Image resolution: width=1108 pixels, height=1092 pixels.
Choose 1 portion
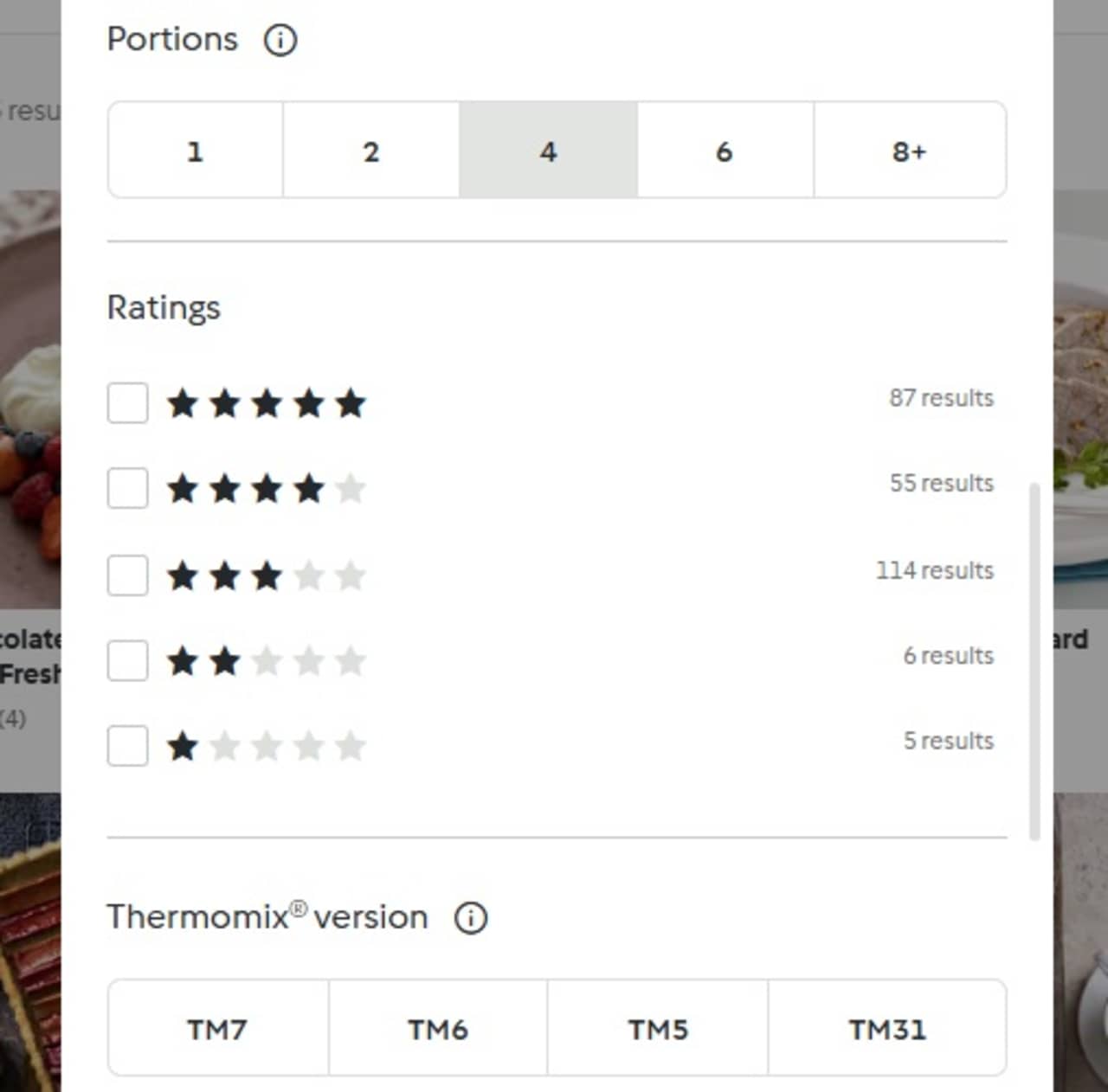pyautogui.click(x=196, y=151)
